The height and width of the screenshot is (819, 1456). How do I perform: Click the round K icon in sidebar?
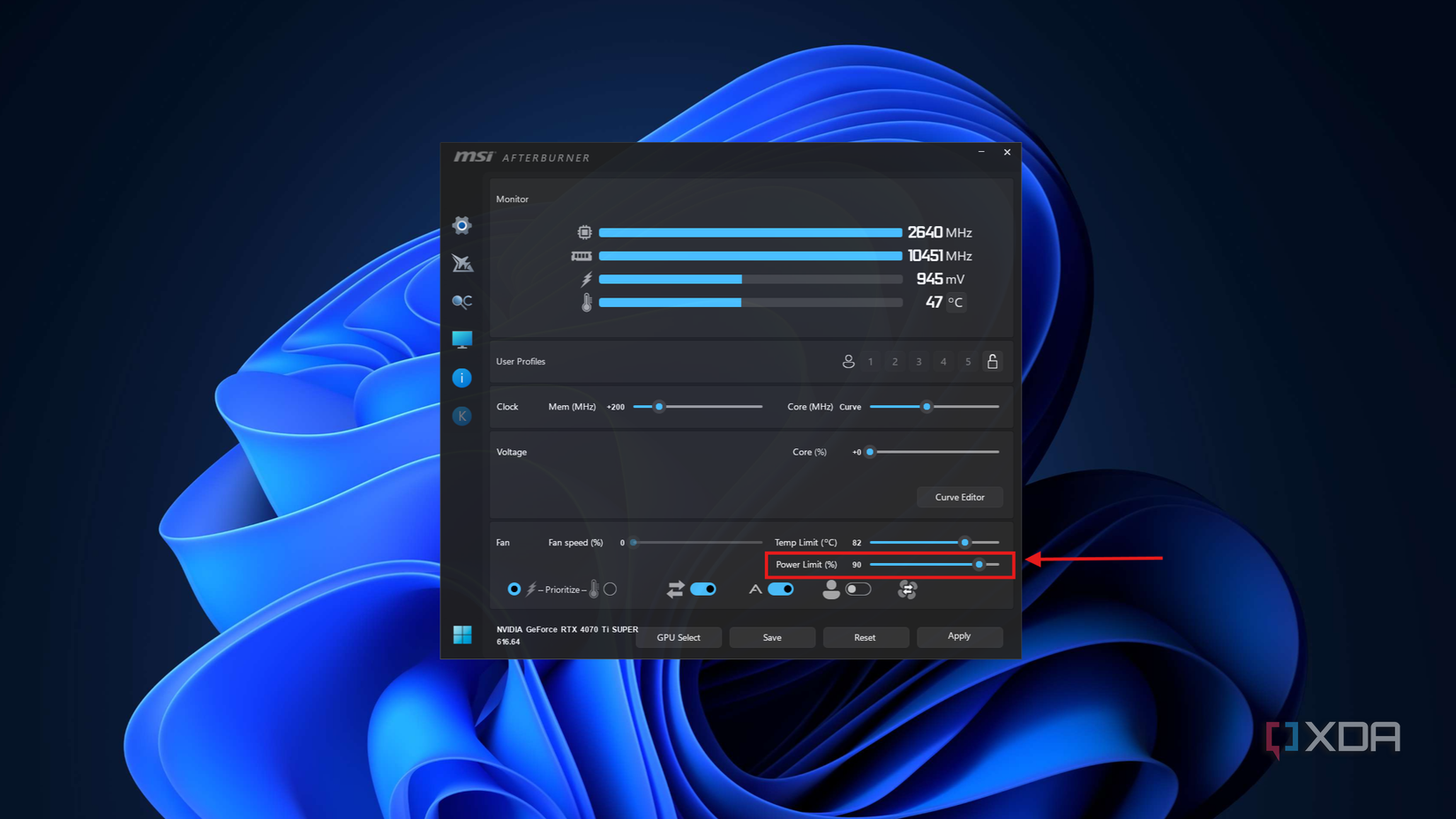point(462,416)
